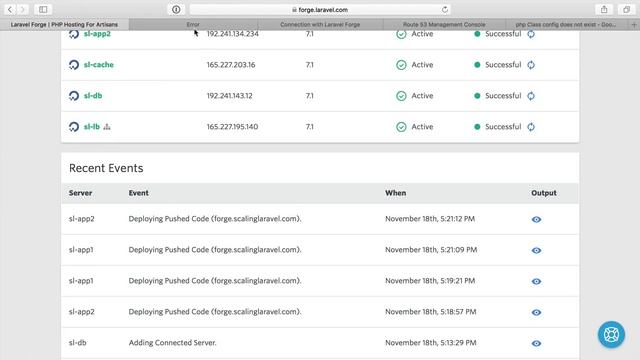This screenshot has width=640, height=360.
Task: Click DigitalOcean icon beside sl-app2
Action: pyautogui.click(x=74, y=34)
